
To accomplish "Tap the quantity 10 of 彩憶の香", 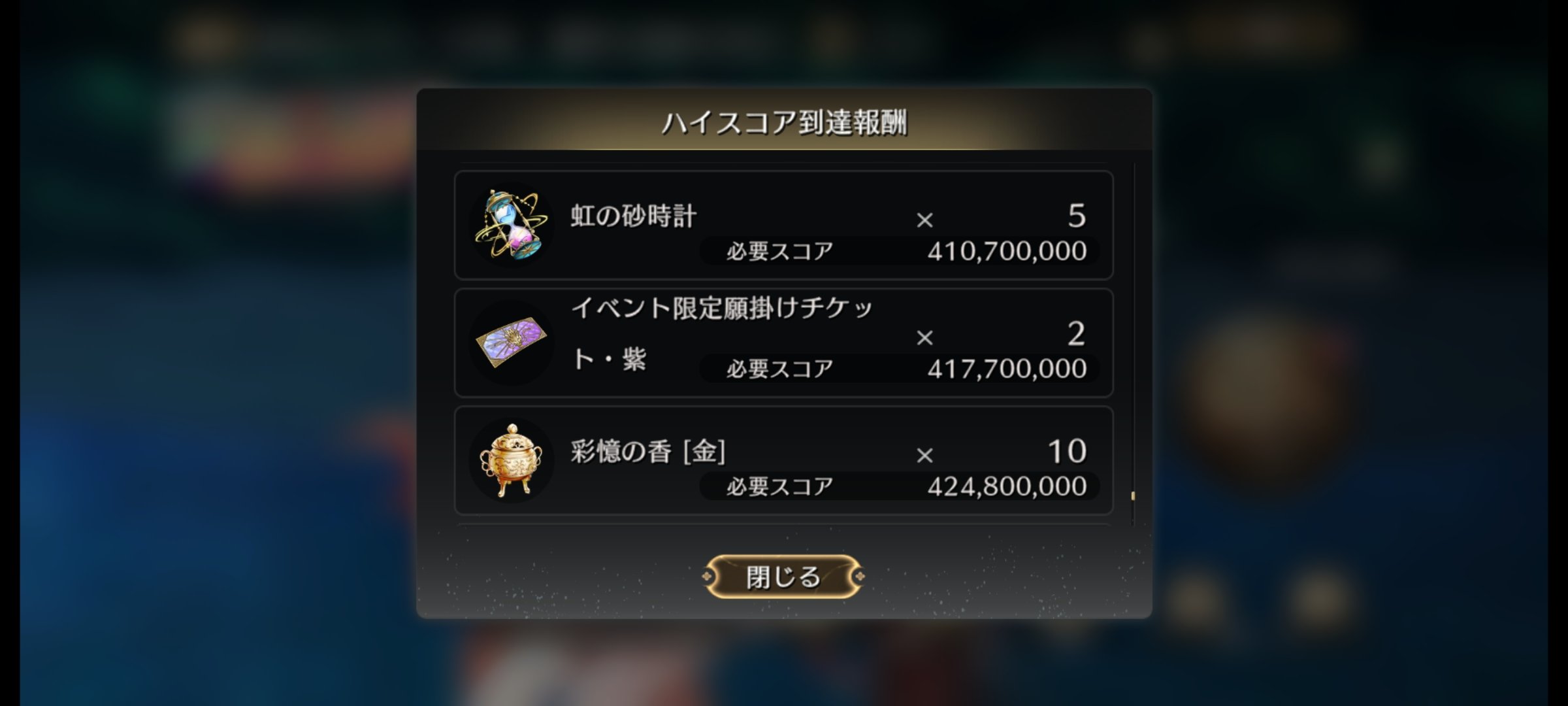I will click(x=1067, y=451).
